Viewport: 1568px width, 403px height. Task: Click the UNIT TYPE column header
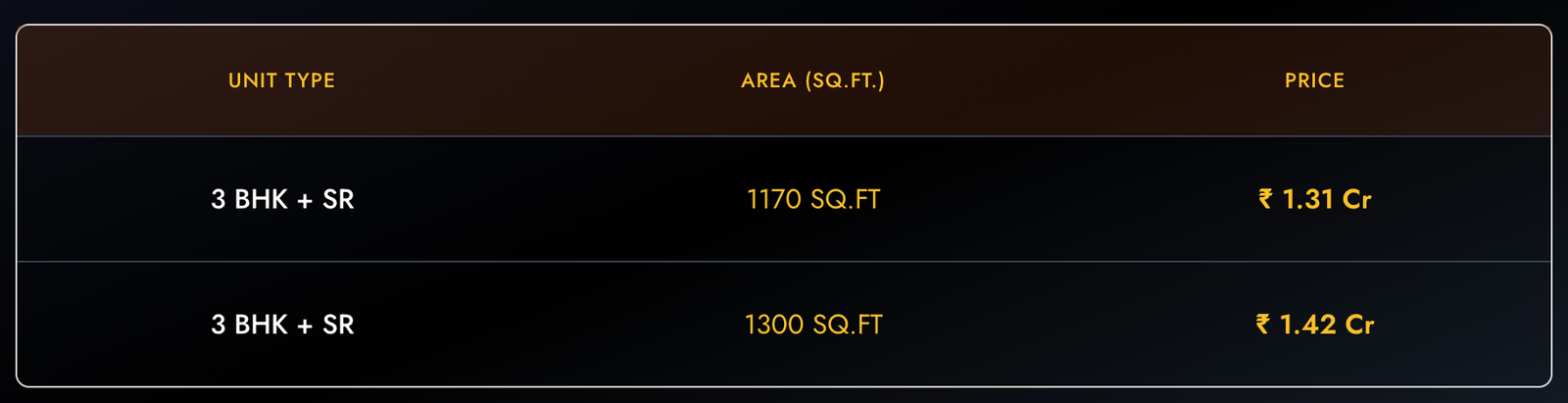pos(281,80)
